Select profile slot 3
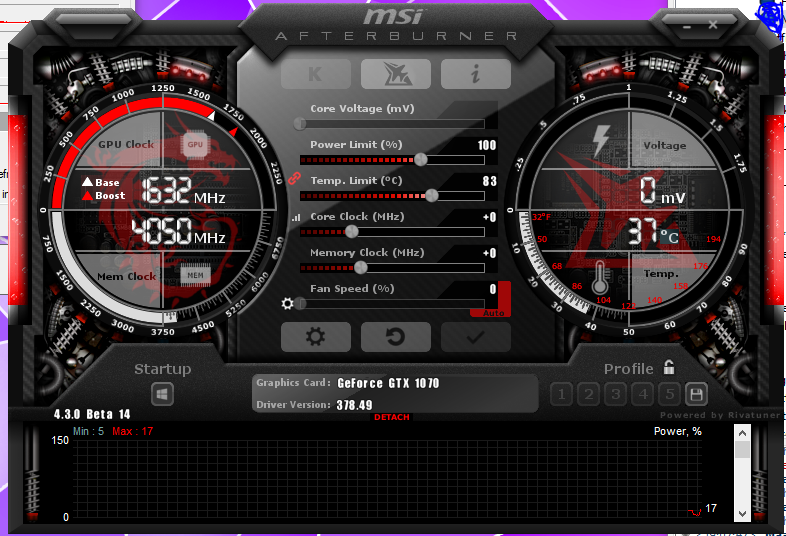Image resolution: width=786 pixels, height=536 pixels. click(x=616, y=395)
